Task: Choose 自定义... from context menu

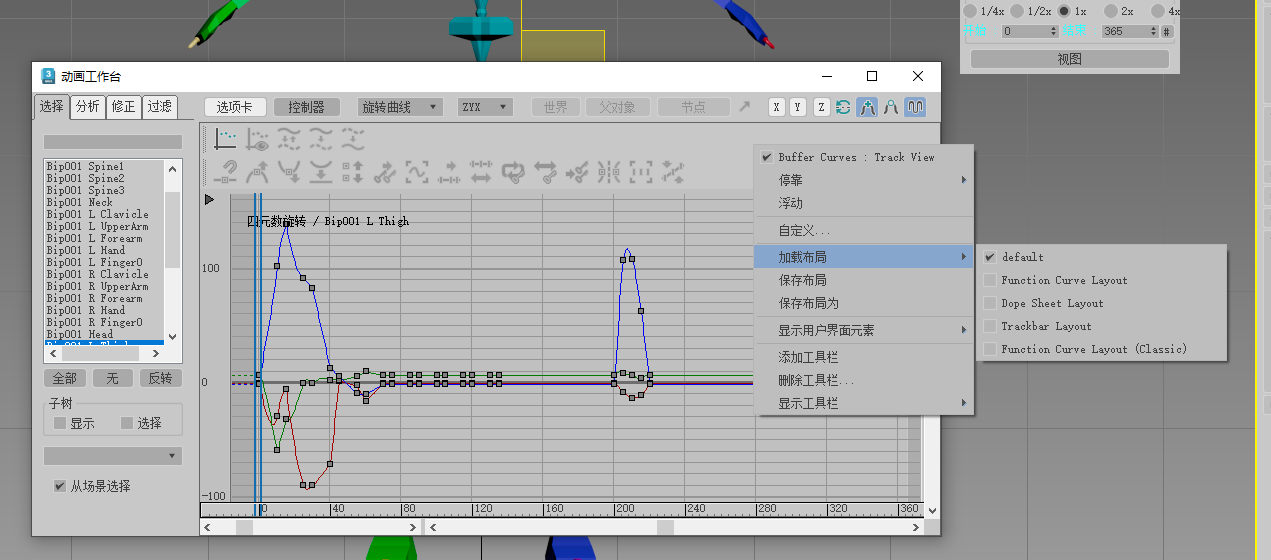Action: [863, 230]
